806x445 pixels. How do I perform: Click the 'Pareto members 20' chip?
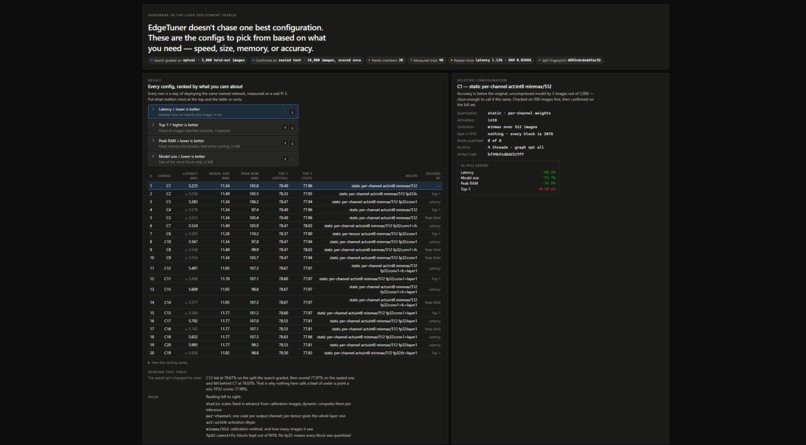(386, 60)
